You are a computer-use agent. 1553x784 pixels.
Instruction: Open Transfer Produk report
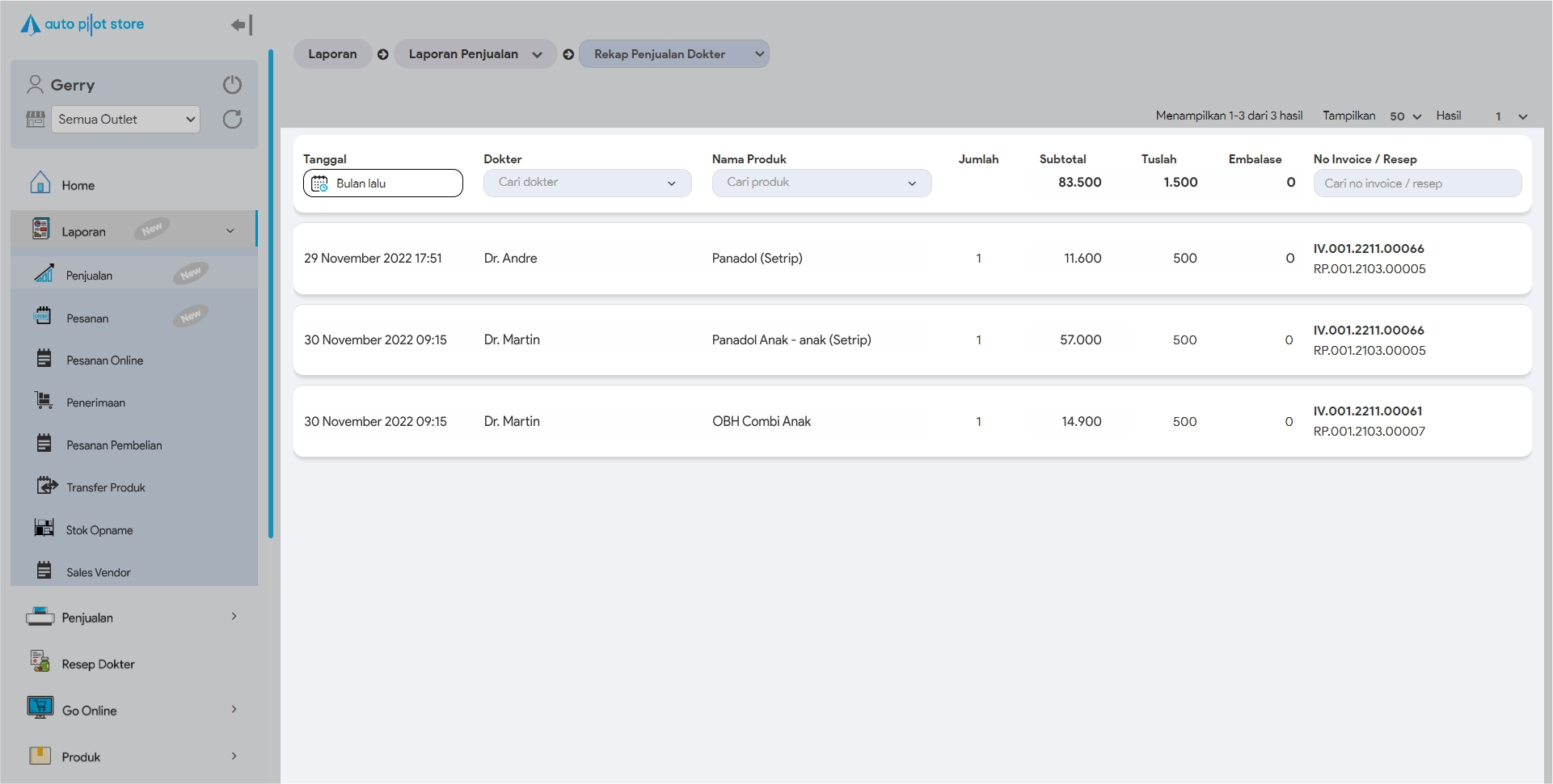coord(105,487)
